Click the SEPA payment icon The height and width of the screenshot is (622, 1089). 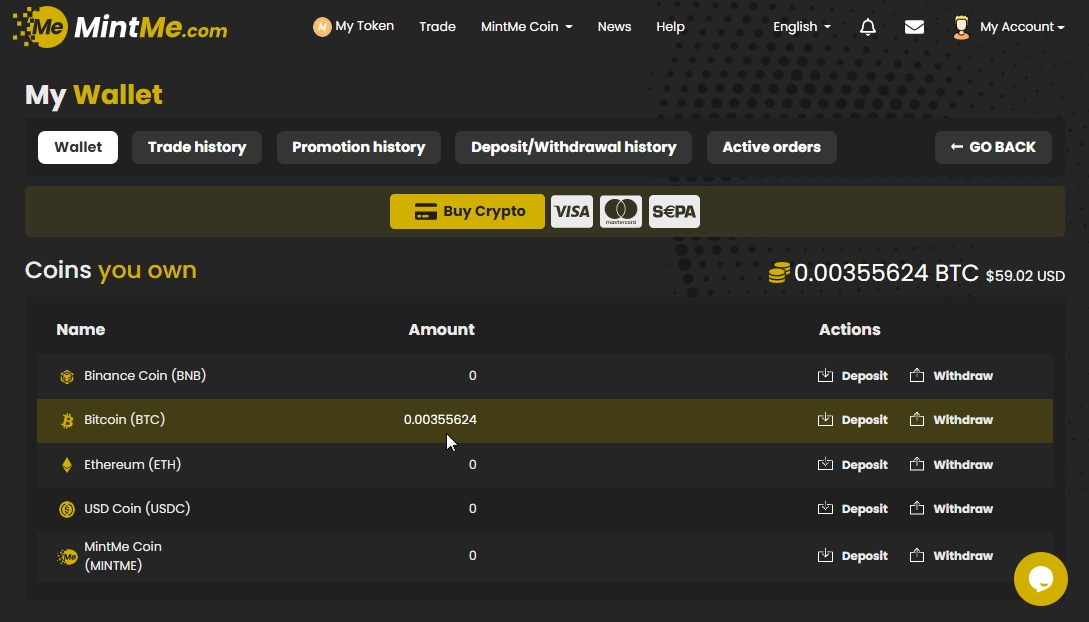pyautogui.click(x=674, y=211)
